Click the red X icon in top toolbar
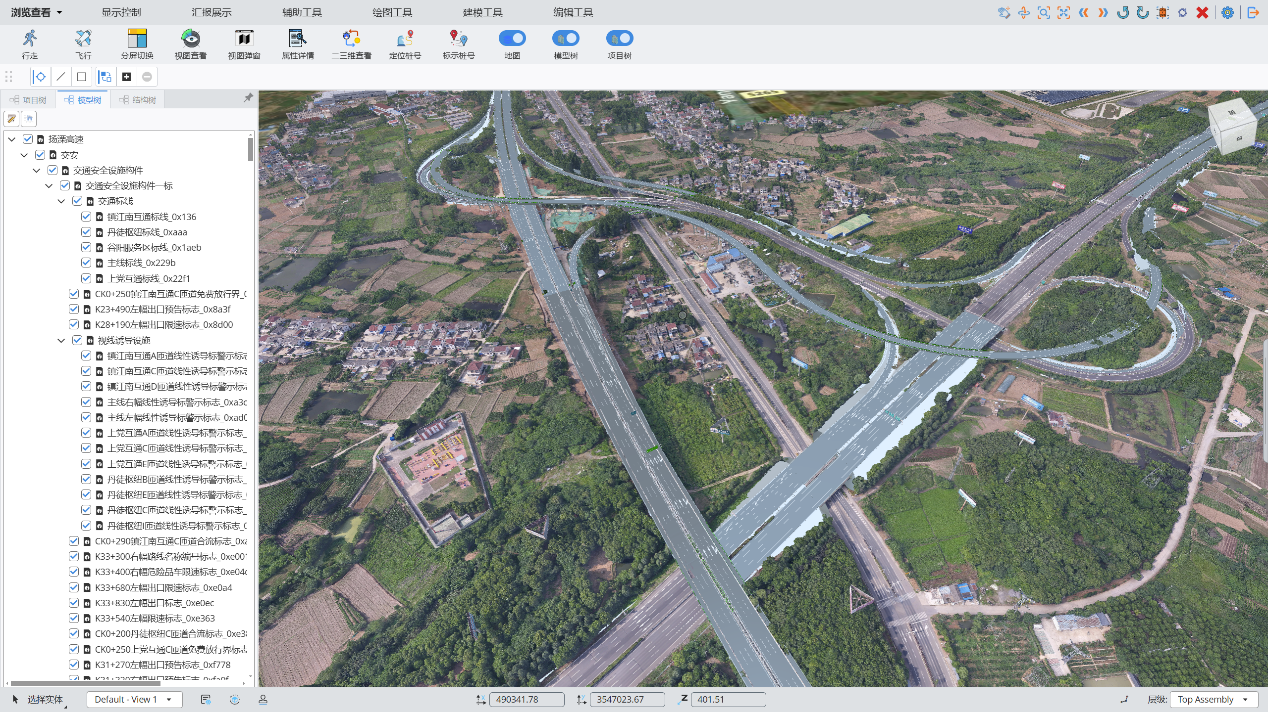 tap(1202, 13)
